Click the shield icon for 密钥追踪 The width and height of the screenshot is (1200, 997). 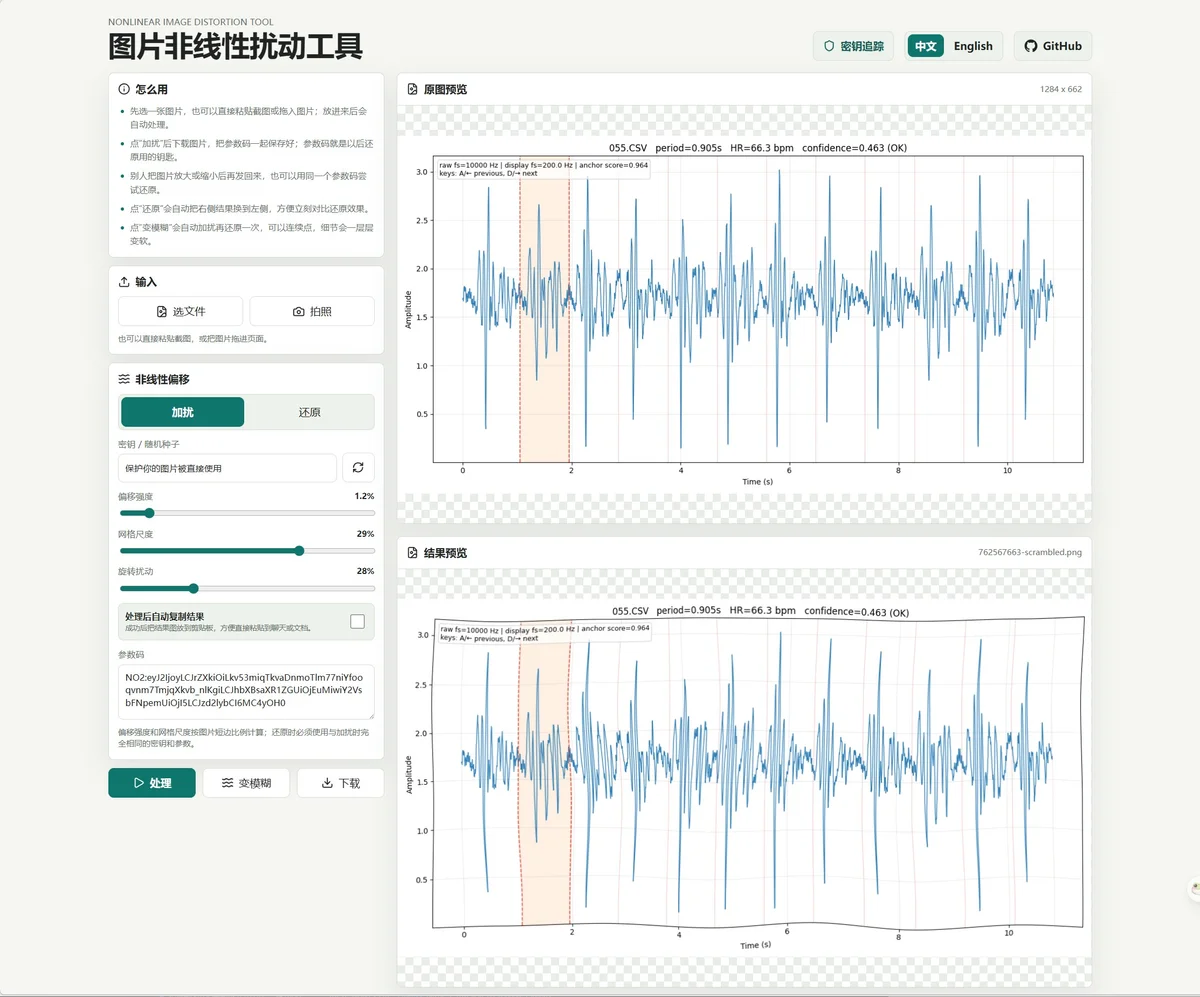click(828, 46)
